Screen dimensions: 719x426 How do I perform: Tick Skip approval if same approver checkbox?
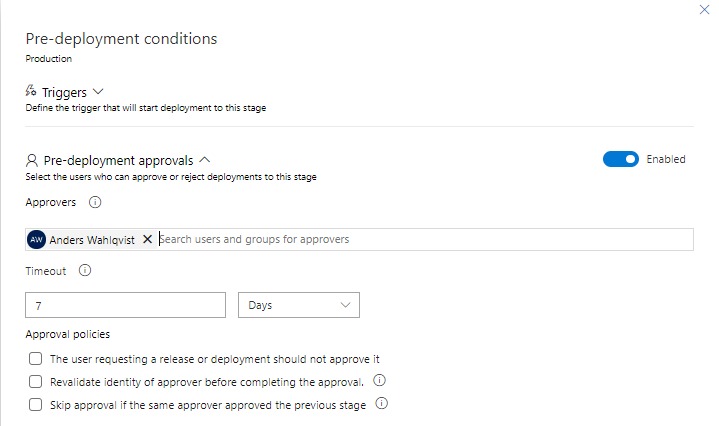(x=35, y=404)
